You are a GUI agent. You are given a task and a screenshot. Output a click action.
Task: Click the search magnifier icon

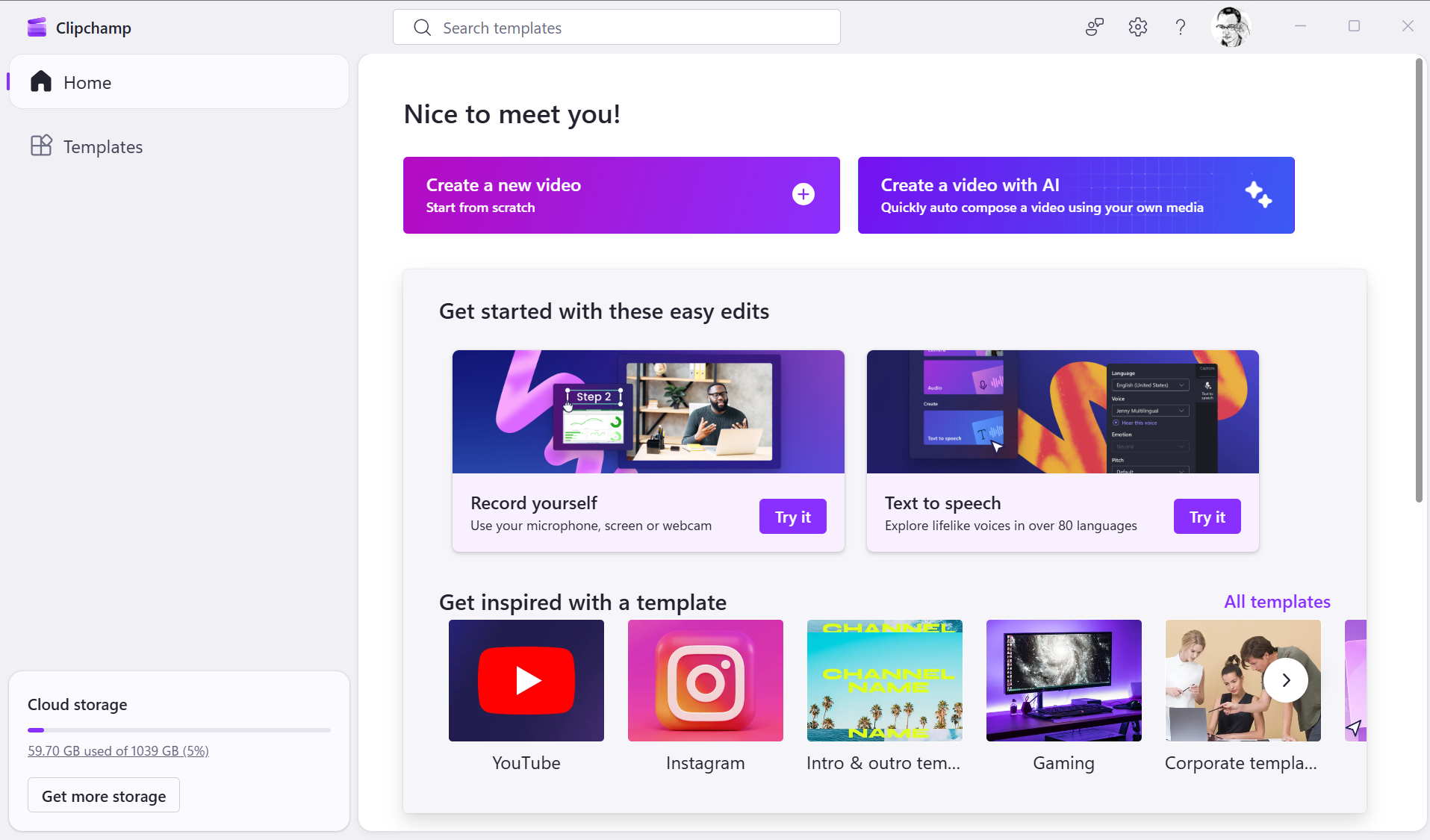(x=423, y=28)
